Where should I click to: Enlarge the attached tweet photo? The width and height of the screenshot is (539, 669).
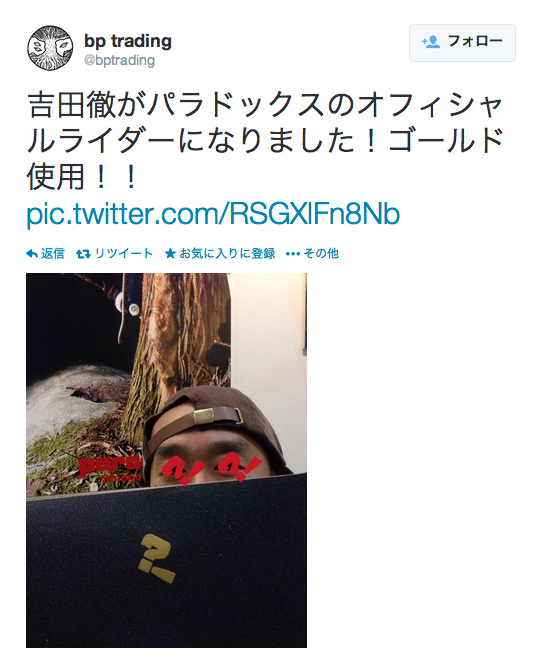click(166, 460)
